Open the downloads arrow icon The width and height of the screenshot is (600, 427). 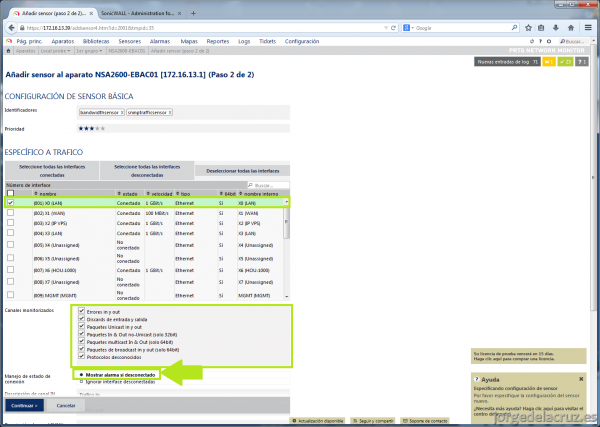point(556,28)
